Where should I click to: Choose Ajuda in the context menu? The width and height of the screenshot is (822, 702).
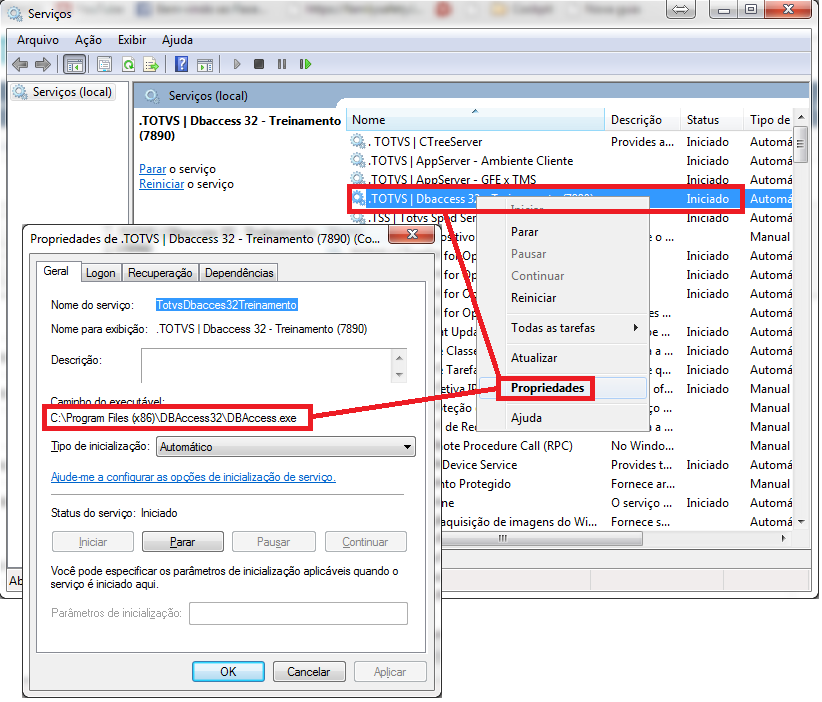click(564, 418)
